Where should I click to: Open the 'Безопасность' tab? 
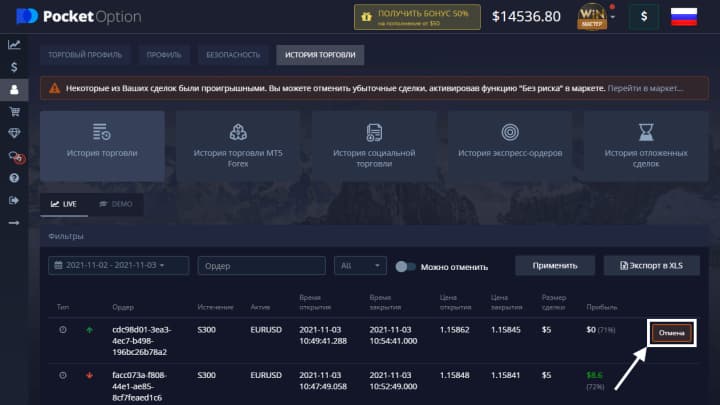(x=233, y=55)
